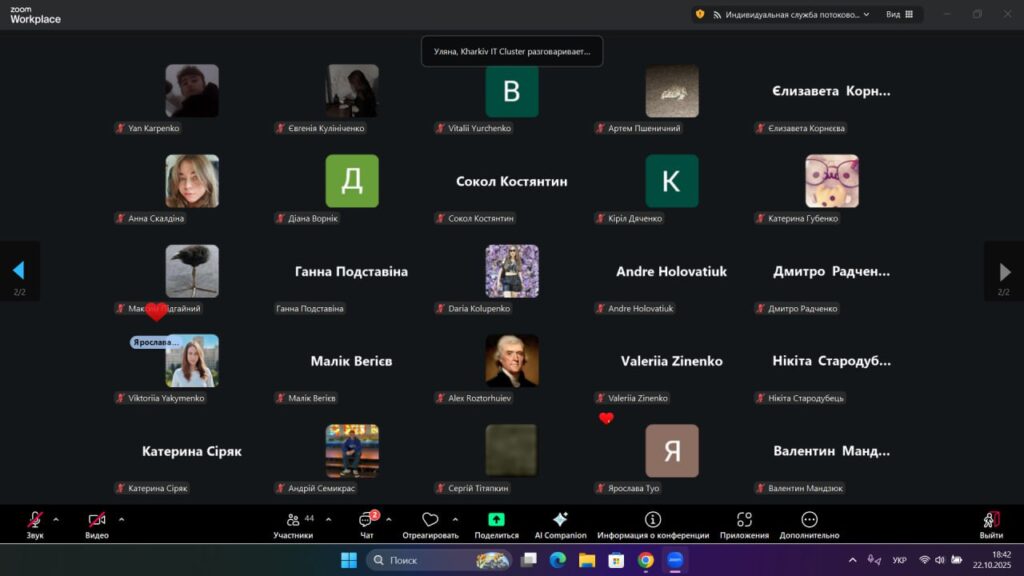
Task: Open the Участники participants panel
Action: tap(294, 521)
